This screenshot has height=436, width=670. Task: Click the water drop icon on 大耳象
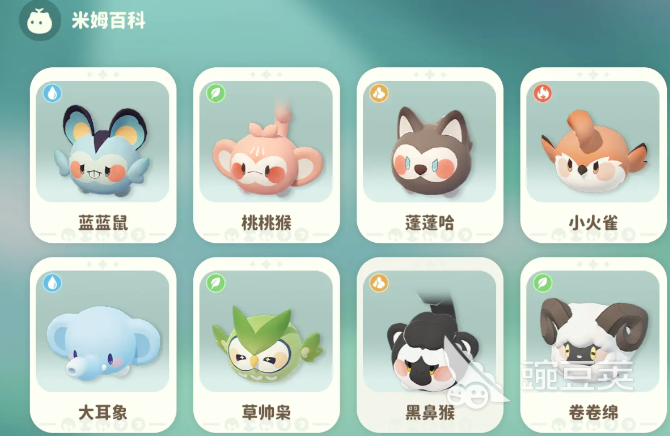pos(53,283)
